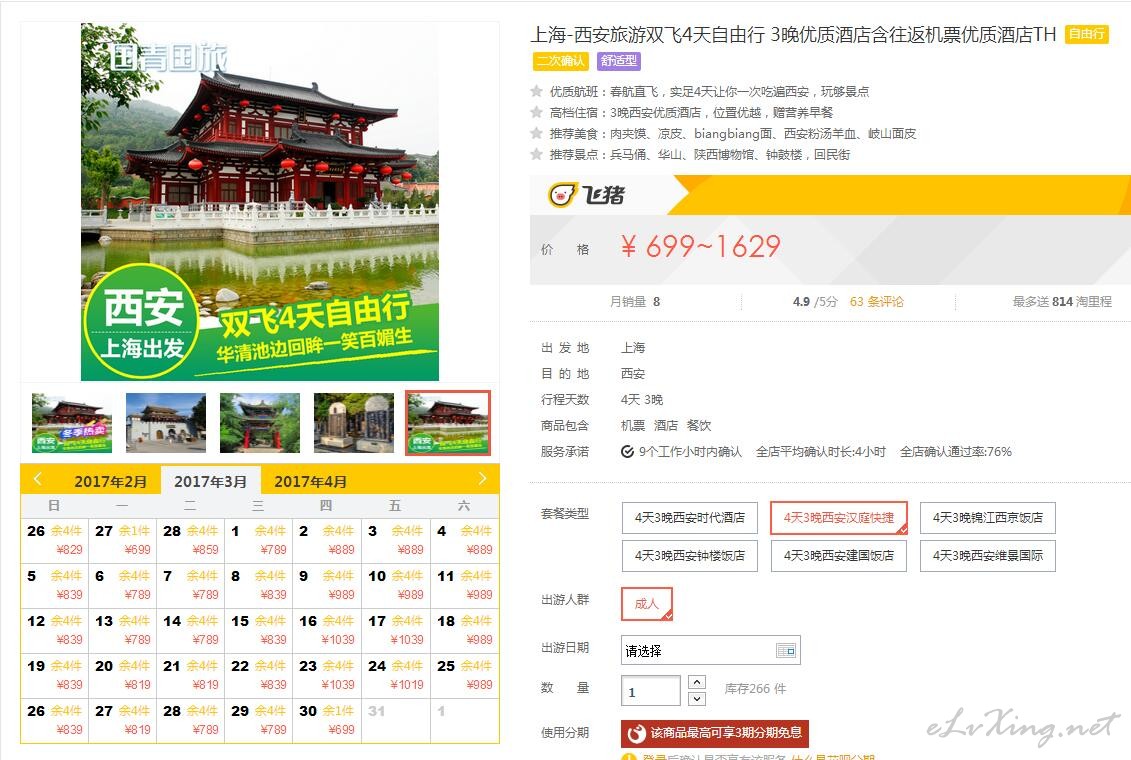View the selected red-bordered temple thumbnail
1131x760 pixels.
448,423
